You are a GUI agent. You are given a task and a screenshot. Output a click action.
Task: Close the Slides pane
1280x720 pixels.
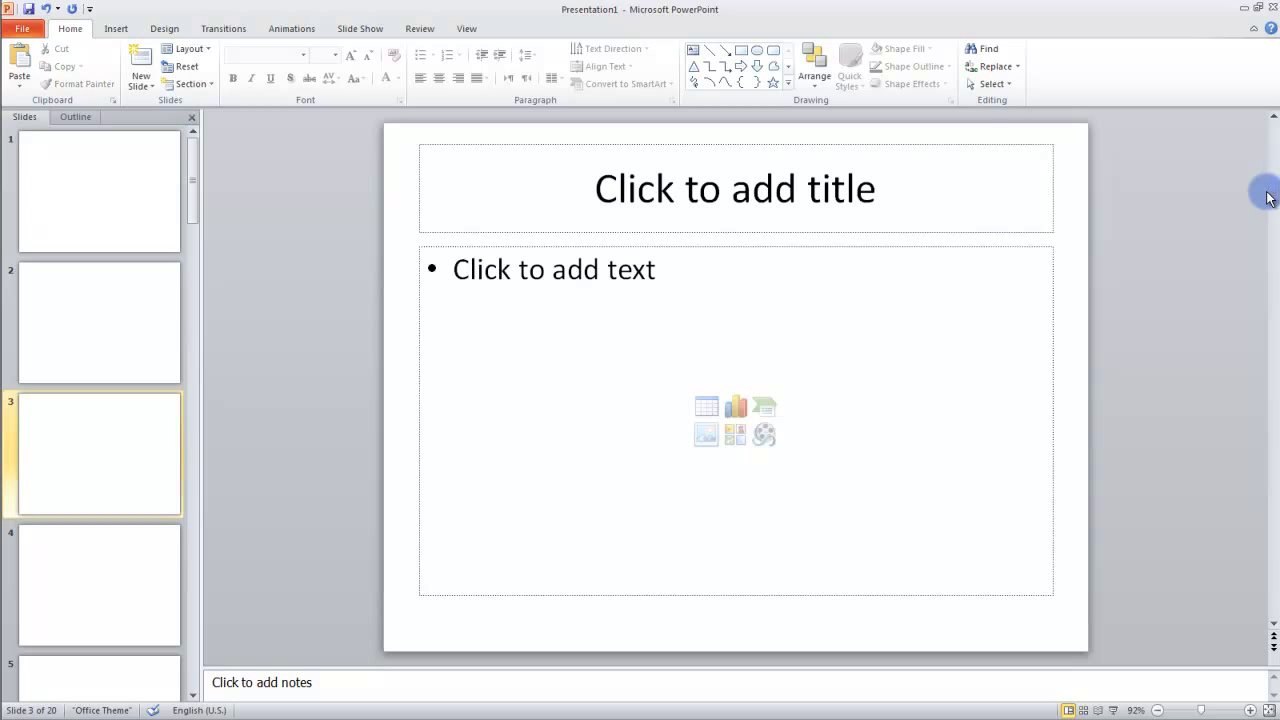(192, 118)
